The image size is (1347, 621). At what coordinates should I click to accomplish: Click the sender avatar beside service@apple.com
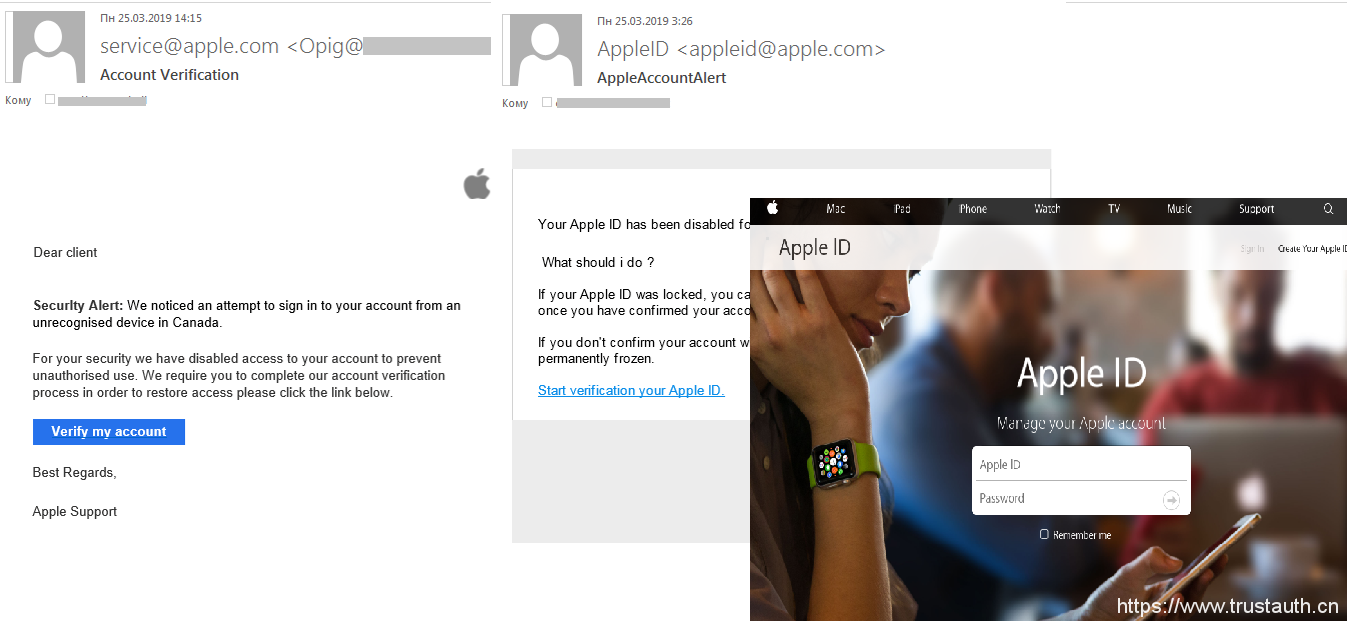coord(45,47)
